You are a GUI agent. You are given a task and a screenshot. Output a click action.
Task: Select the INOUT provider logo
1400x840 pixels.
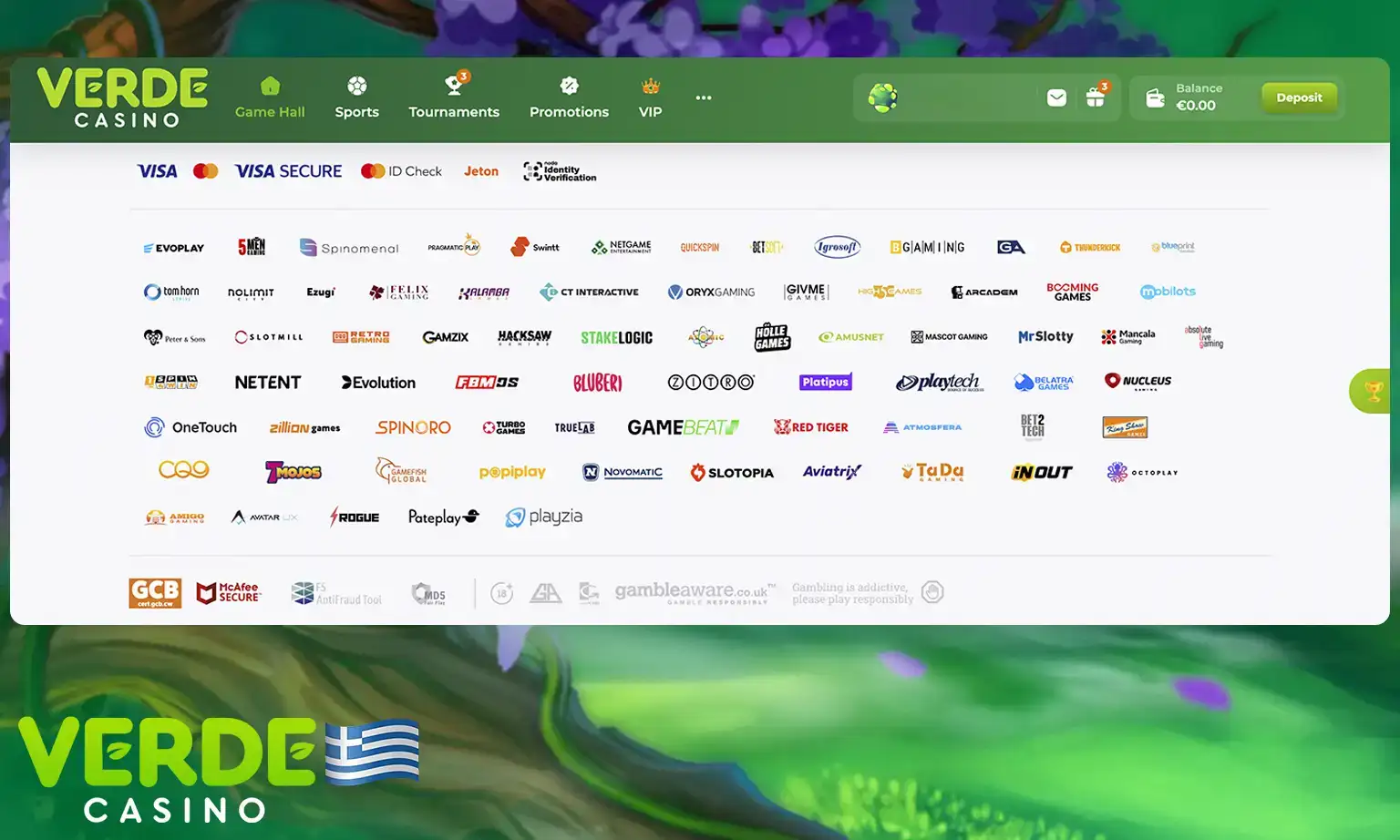pyautogui.click(x=1042, y=472)
